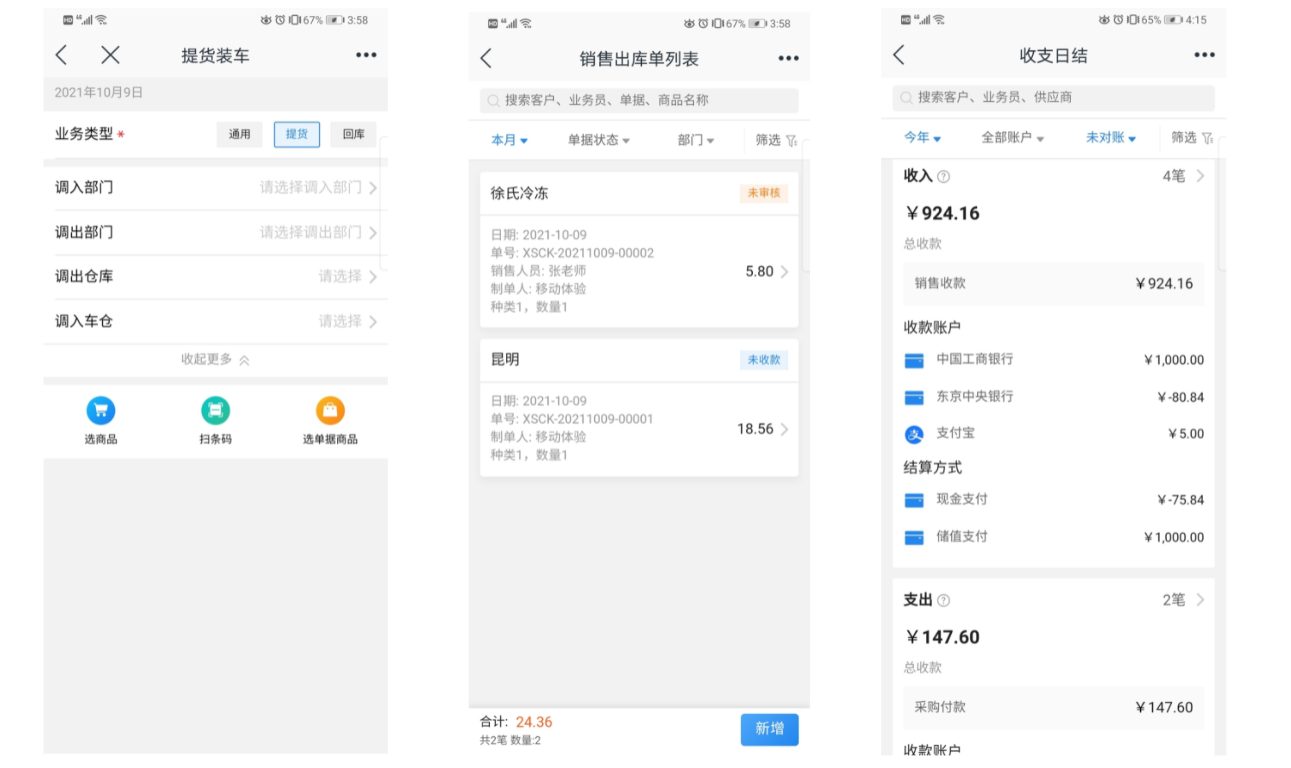Click the 中国工商银行 card icon

click(914, 360)
